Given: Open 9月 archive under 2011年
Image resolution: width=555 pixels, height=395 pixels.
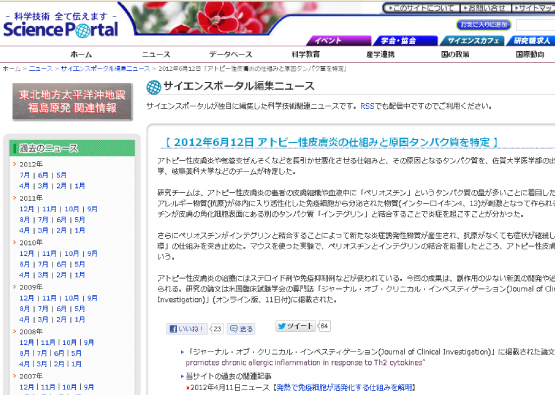Looking at the screenshot, I should pos(92,209).
